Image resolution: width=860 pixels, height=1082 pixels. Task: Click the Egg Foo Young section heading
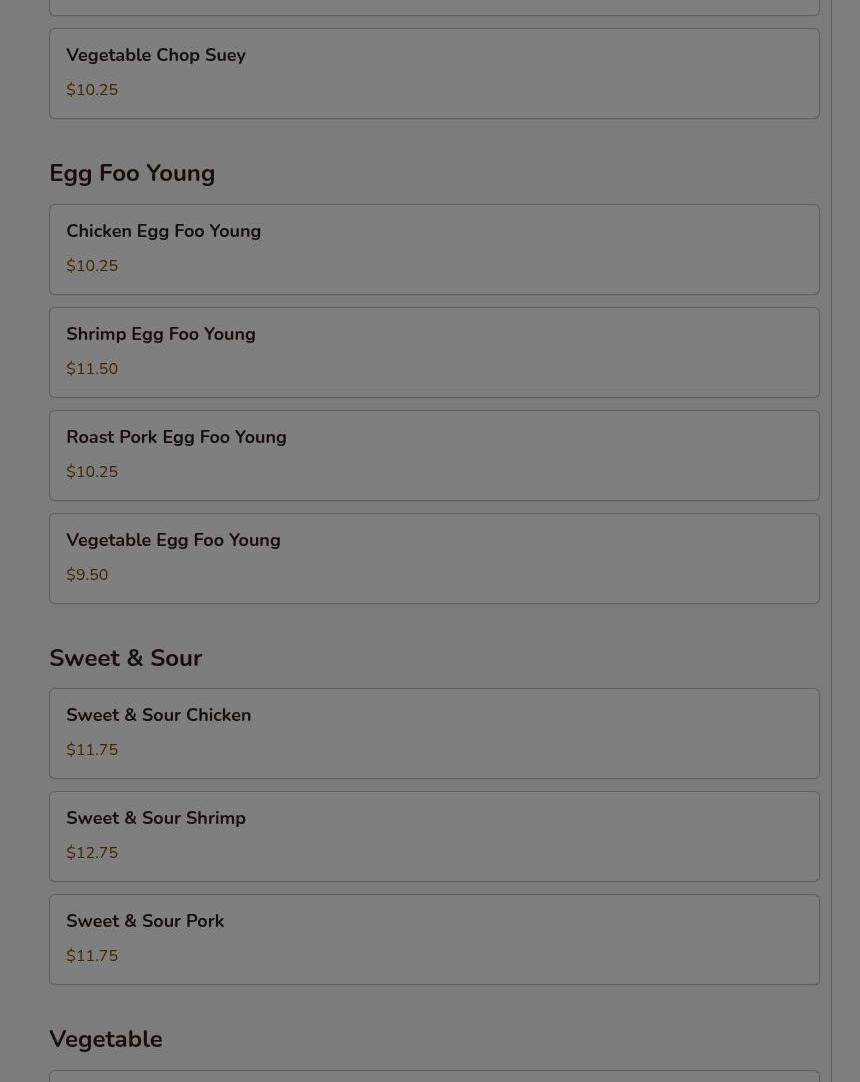click(x=132, y=174)
